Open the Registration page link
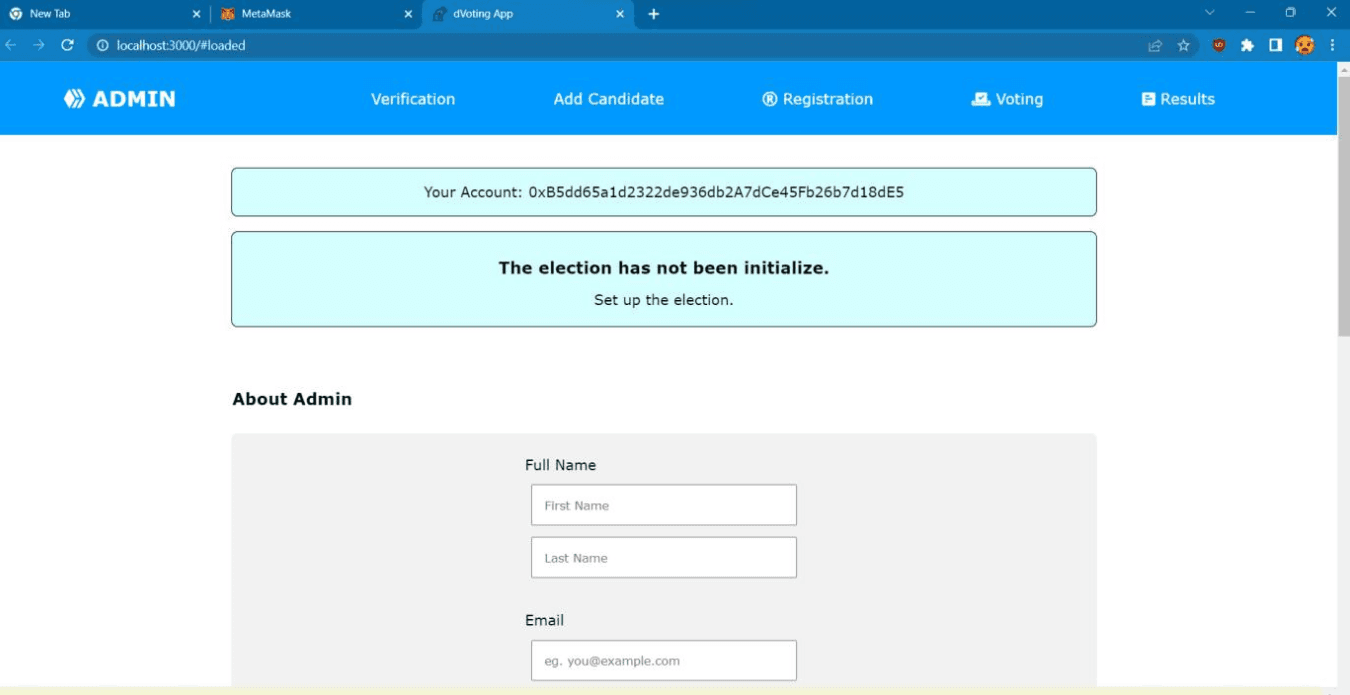 click(817, 99)
